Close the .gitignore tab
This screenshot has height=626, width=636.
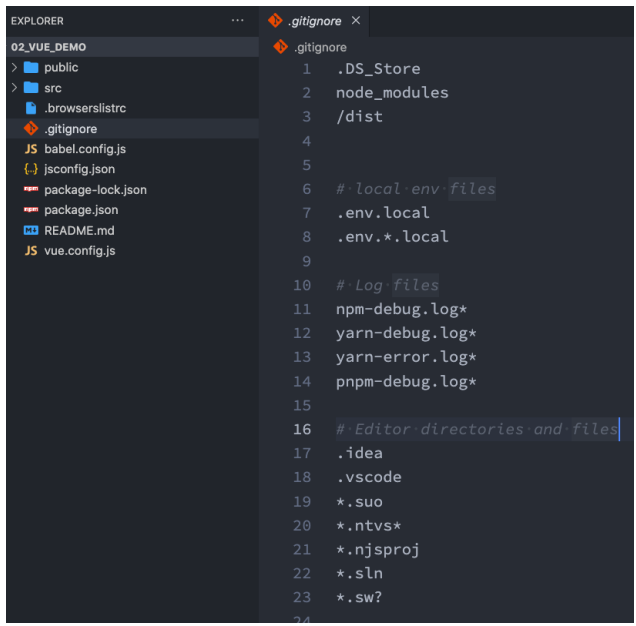[355, 20]
